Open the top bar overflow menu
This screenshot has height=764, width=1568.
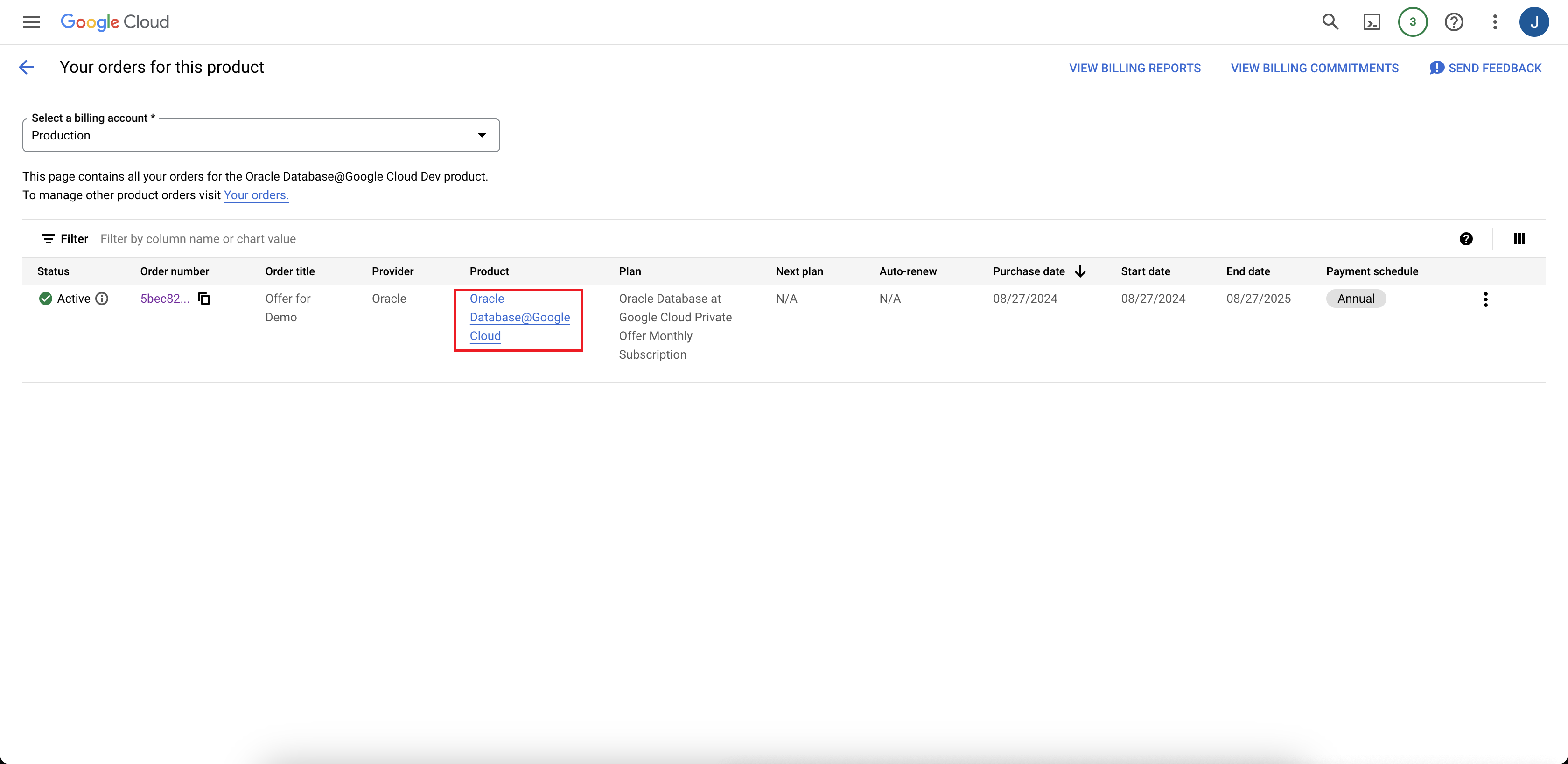1495,22
